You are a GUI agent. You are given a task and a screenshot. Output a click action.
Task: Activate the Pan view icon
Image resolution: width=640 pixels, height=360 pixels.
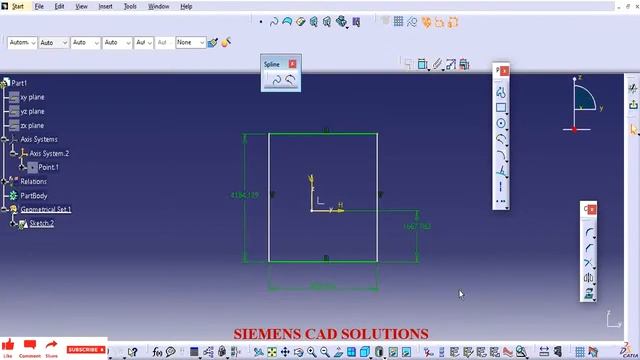click(285, 352)
